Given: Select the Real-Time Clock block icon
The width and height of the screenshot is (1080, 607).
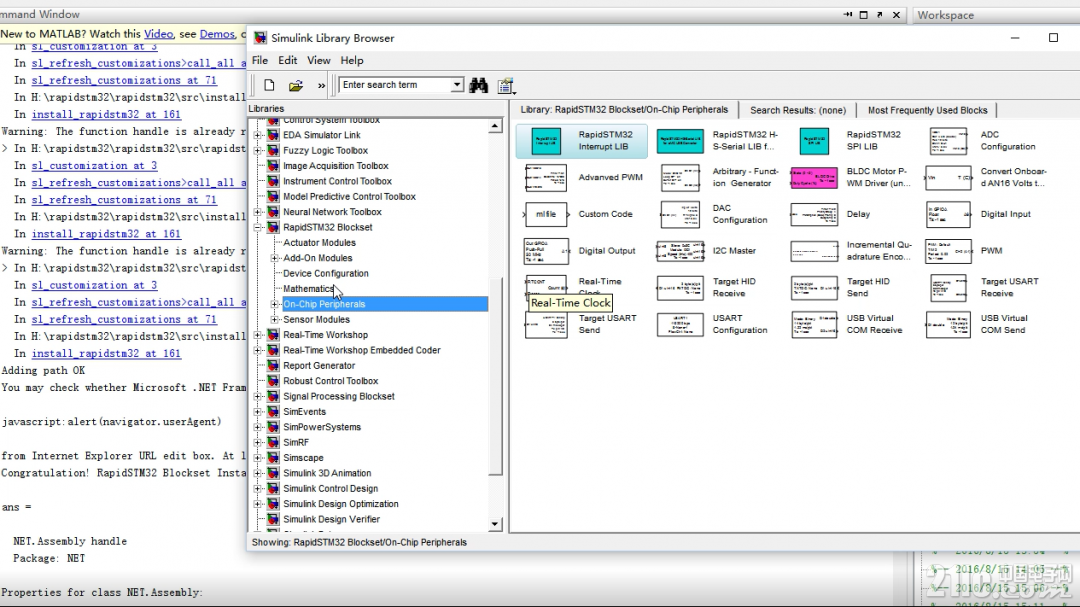Looking at the screenshot, I should (x=546, y=285).
